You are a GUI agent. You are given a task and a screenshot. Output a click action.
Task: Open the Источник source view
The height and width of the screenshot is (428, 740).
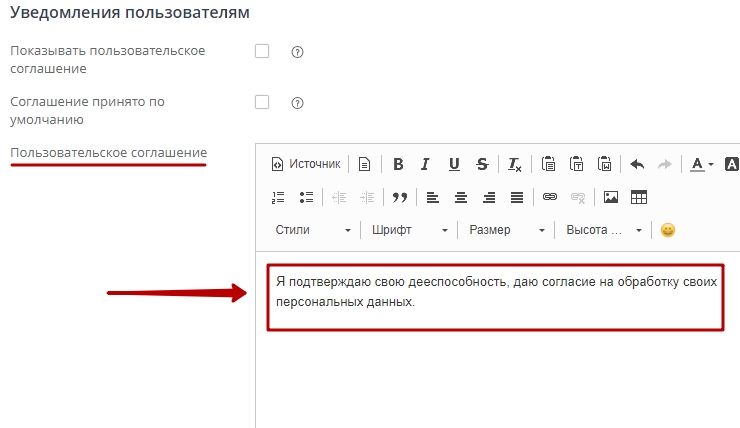pyautogui.click(x=306, y=164)
